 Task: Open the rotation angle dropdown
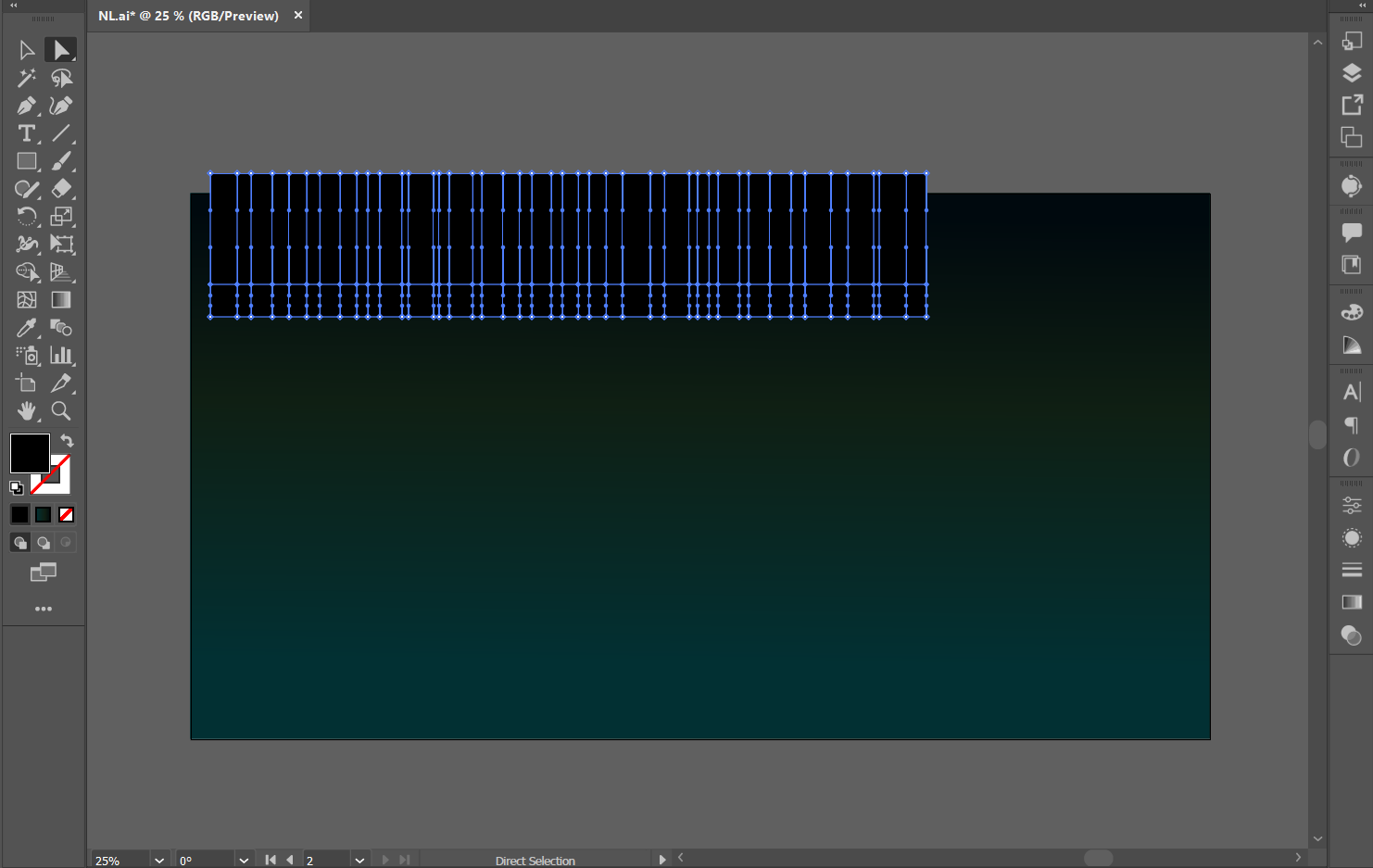pyautogui.click(x=244, y=860)
